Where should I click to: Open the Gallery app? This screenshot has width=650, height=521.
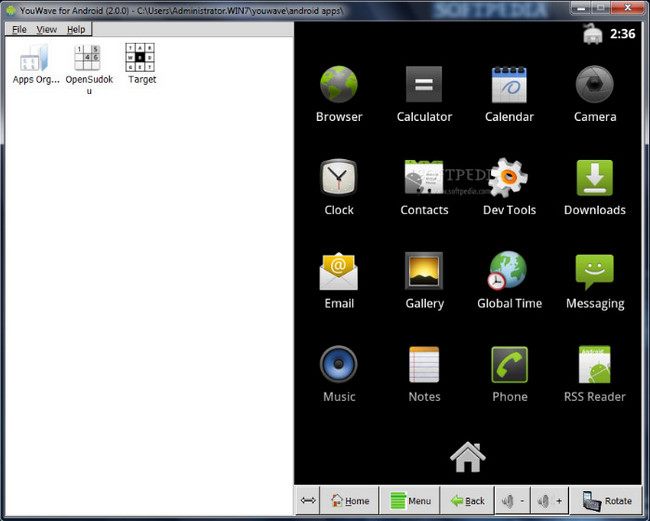tap(424, 271)
